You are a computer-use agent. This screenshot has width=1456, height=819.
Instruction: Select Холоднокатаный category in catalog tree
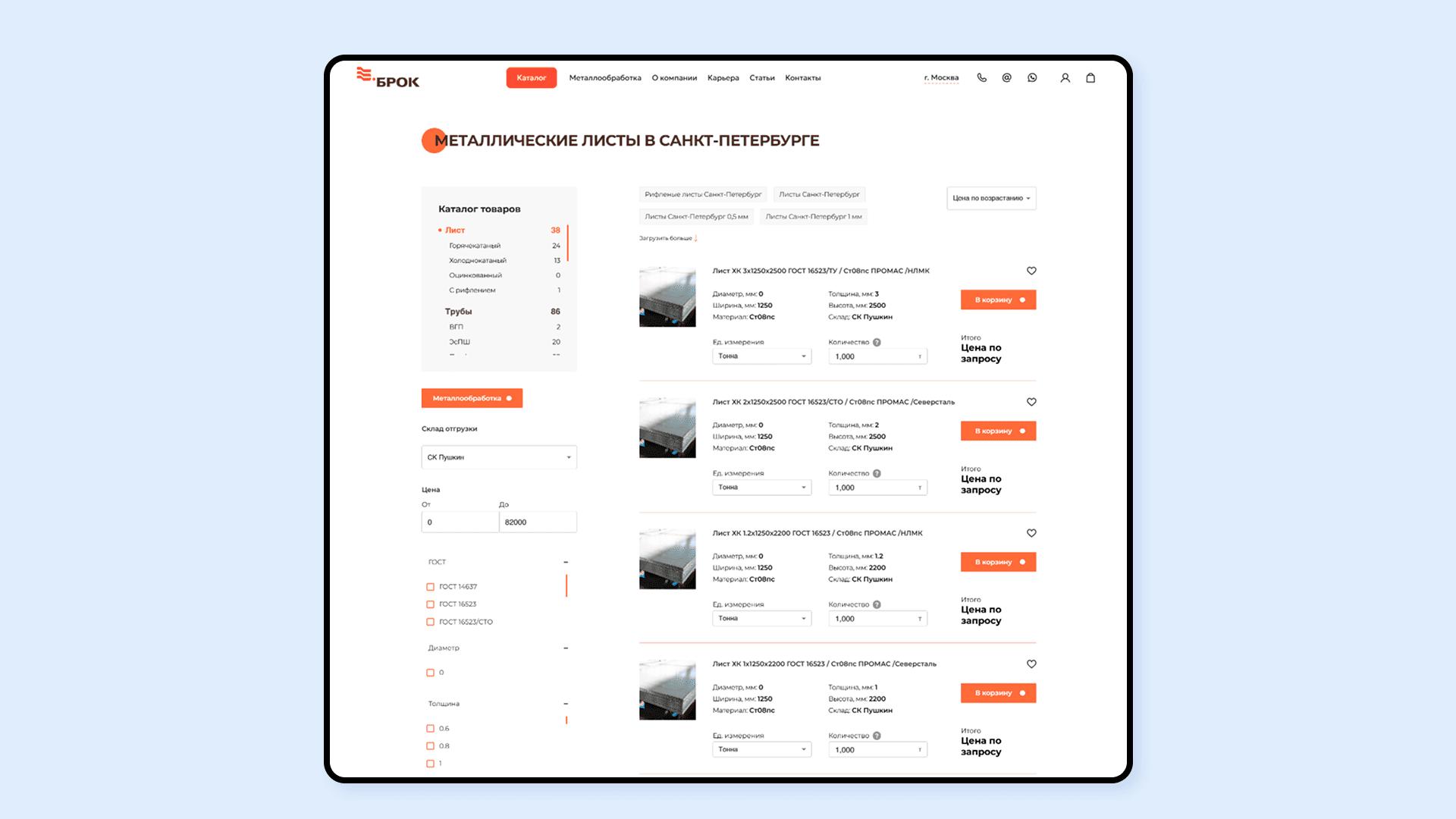point(477,260)
